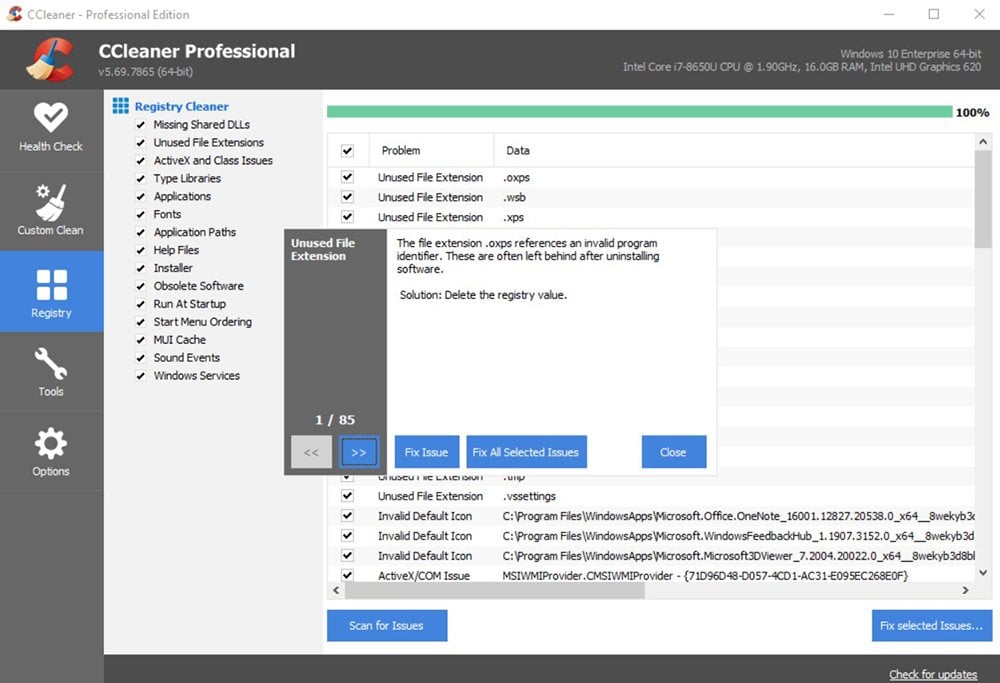This screenshot has height=683, width=1000.
Task: Open the Options gear icon
Action: pos(51,443)
